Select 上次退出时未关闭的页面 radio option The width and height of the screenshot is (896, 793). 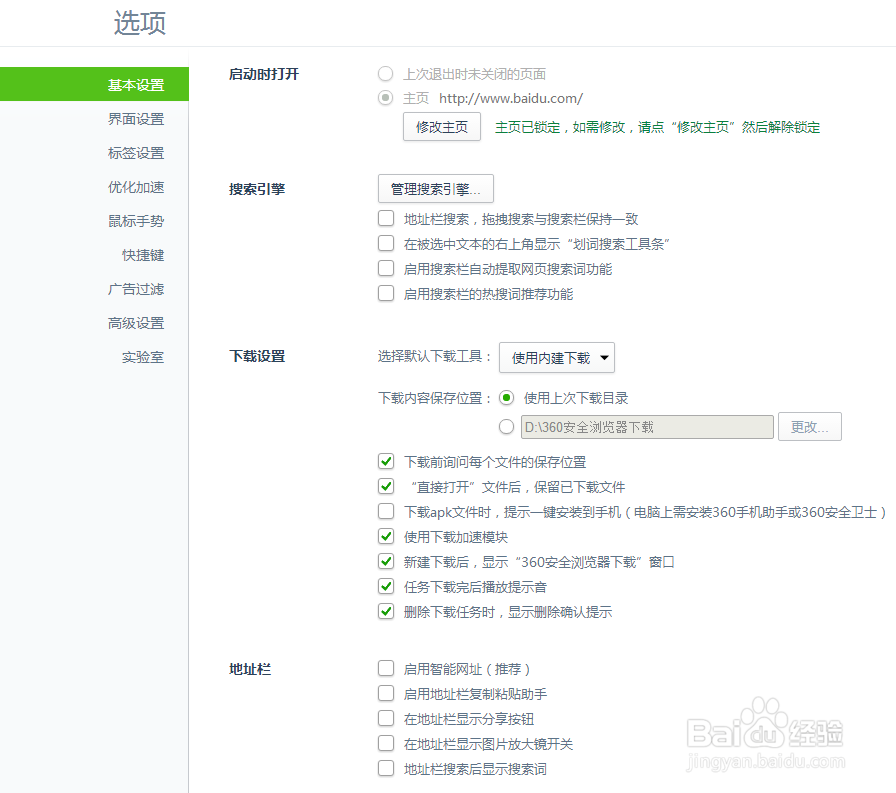[x=386, y=74]
